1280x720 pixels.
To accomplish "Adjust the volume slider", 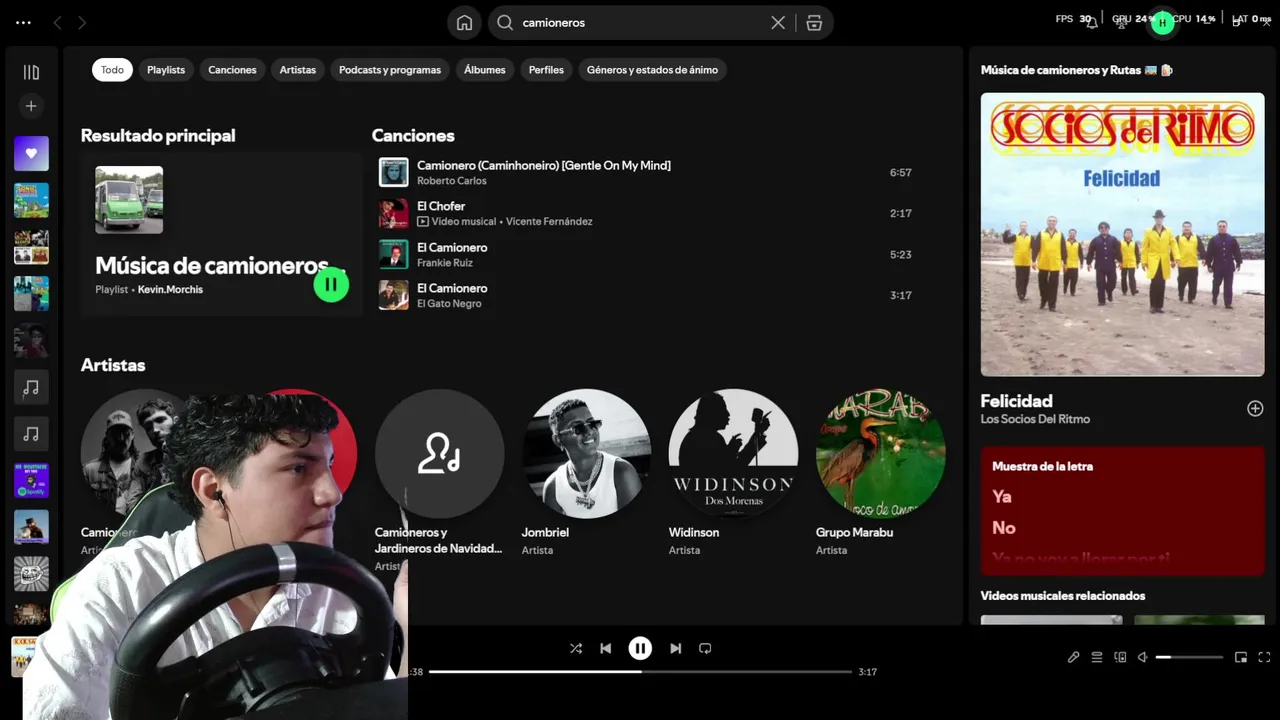I will point(1189,657).
